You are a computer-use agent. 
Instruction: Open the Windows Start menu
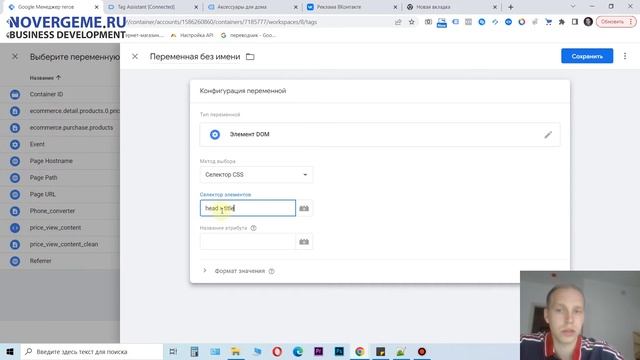click(10, 351)
